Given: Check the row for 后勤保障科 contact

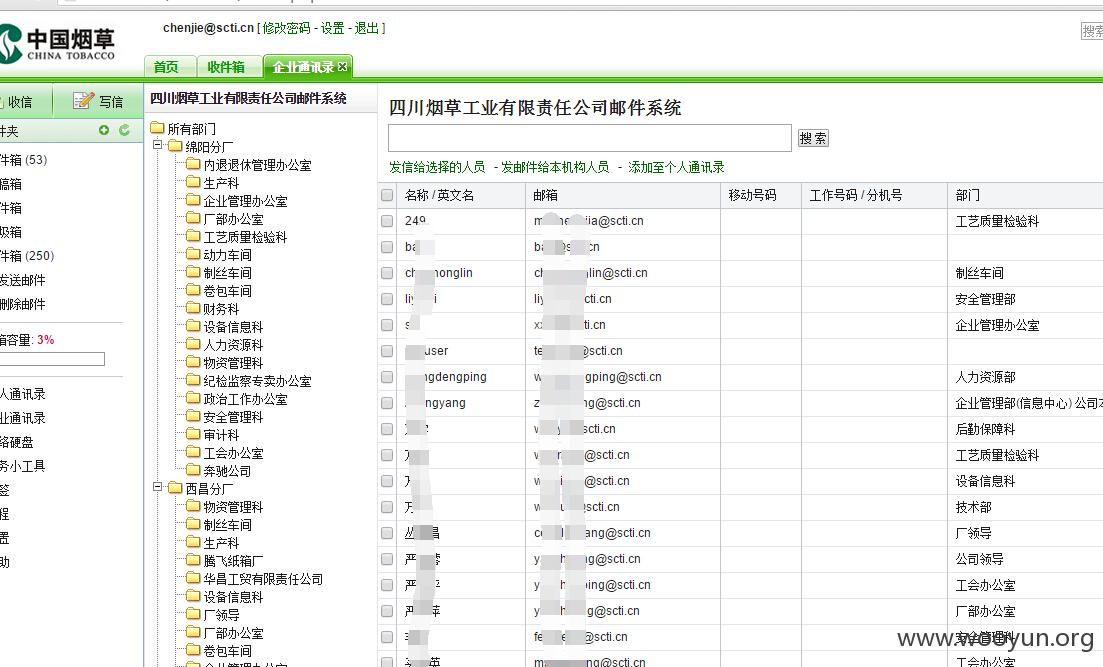Looking at the screenshot, I should tap(387, 429).
